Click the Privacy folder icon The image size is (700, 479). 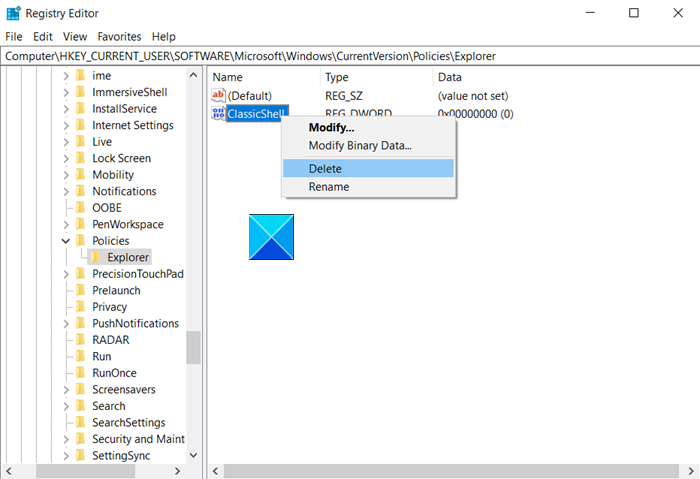click(x=81, y=307)
